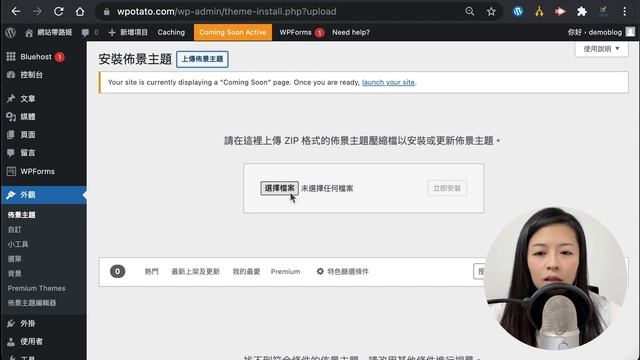Click the Coming Soon Active button

pos(233,32)
